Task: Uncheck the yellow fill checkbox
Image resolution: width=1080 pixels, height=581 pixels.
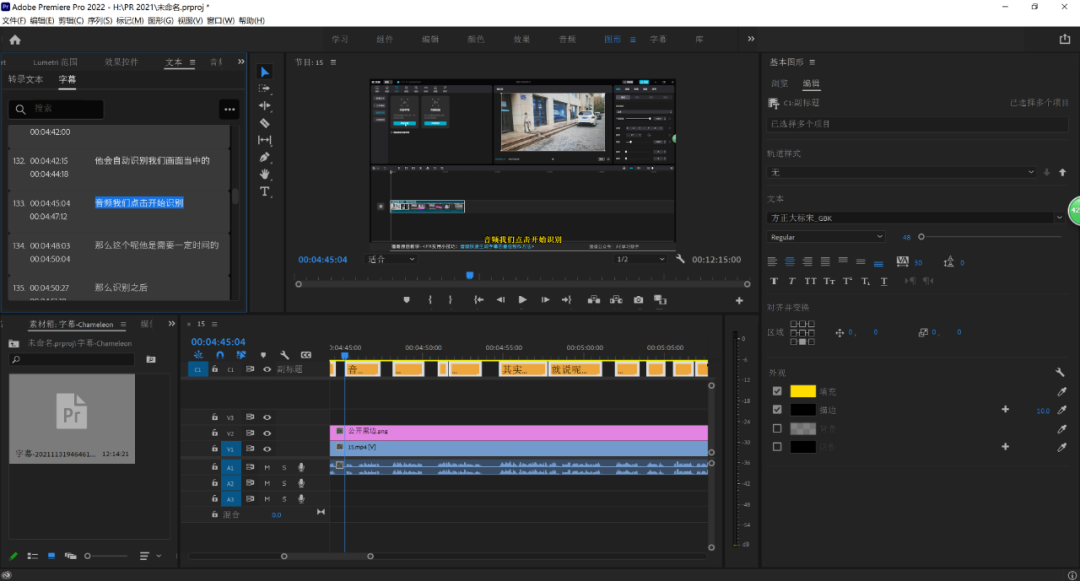Action: tap(777, 391)
